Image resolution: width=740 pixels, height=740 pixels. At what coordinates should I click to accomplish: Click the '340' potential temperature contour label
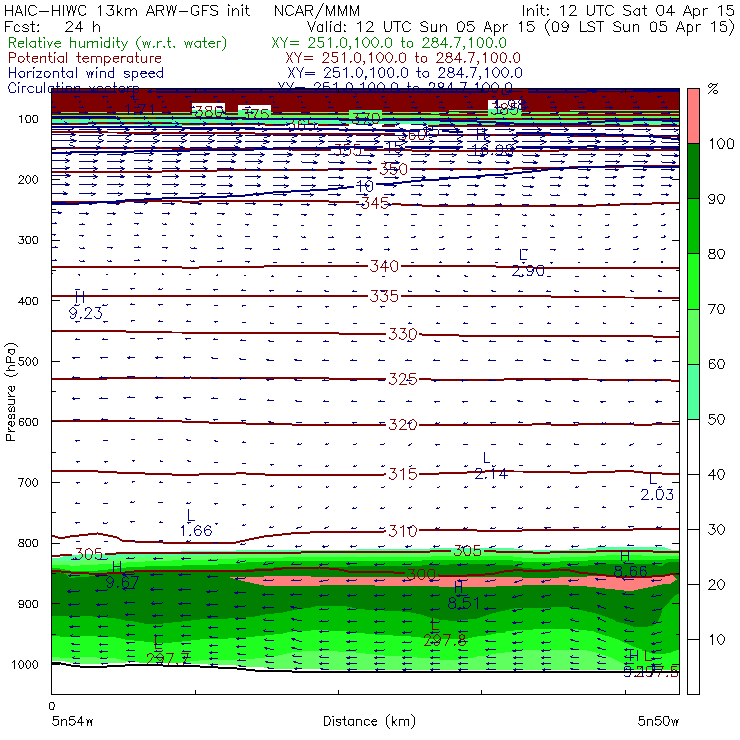click(x=384, y=266)
